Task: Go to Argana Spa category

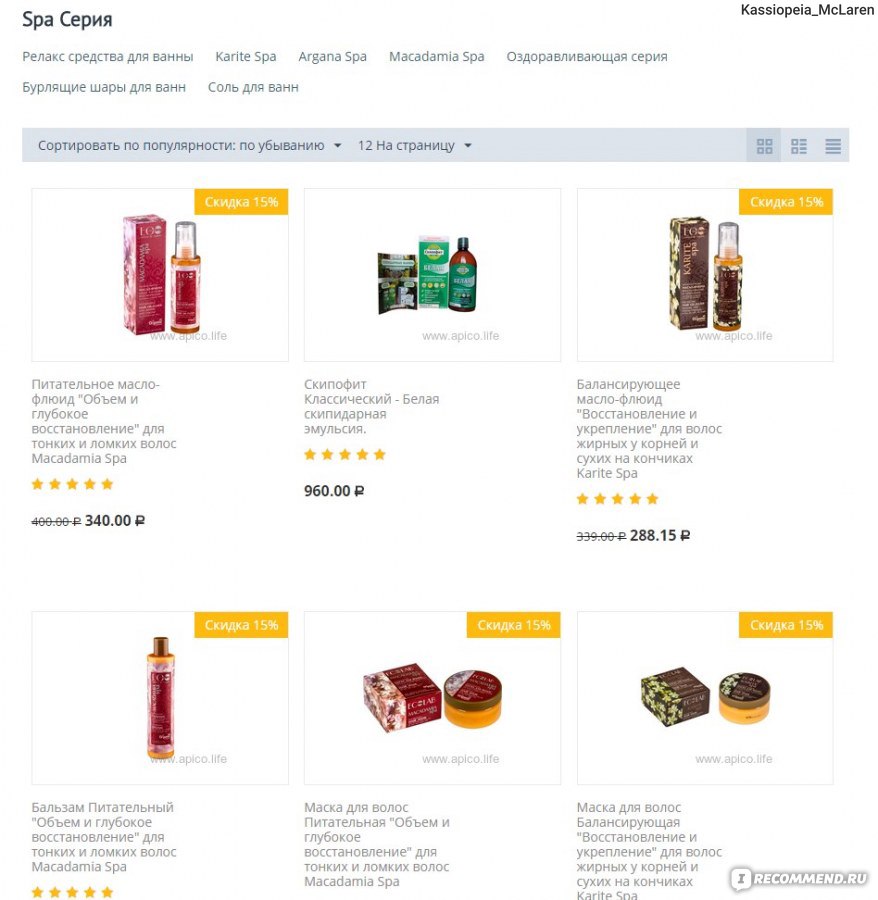Action: [332, 57]
